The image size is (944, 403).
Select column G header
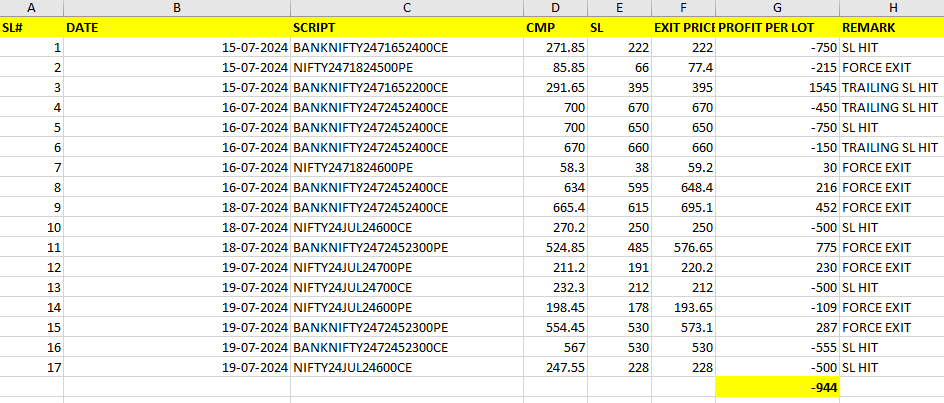pos(777,8)
